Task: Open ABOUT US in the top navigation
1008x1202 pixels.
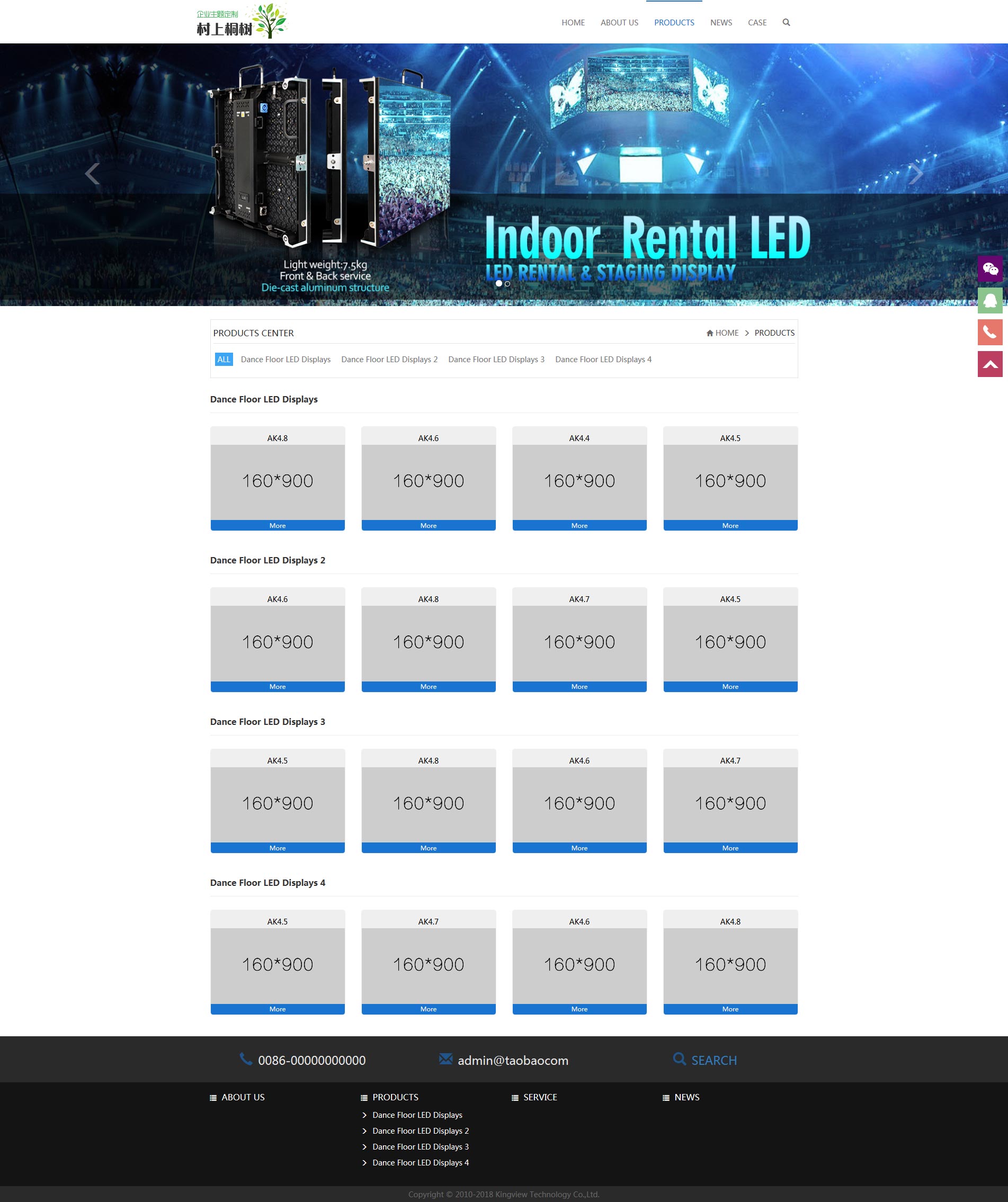Action: point(619,22)
